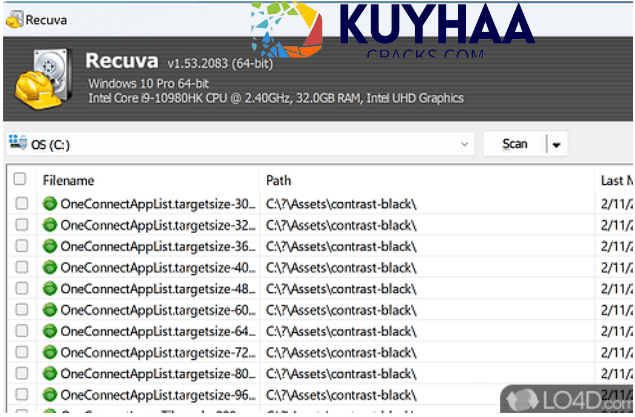Image resolution: width=635 pixels, height=417 pixels.
Task: Check the box for targetsize-64 file
Action: tap(22, 331)
